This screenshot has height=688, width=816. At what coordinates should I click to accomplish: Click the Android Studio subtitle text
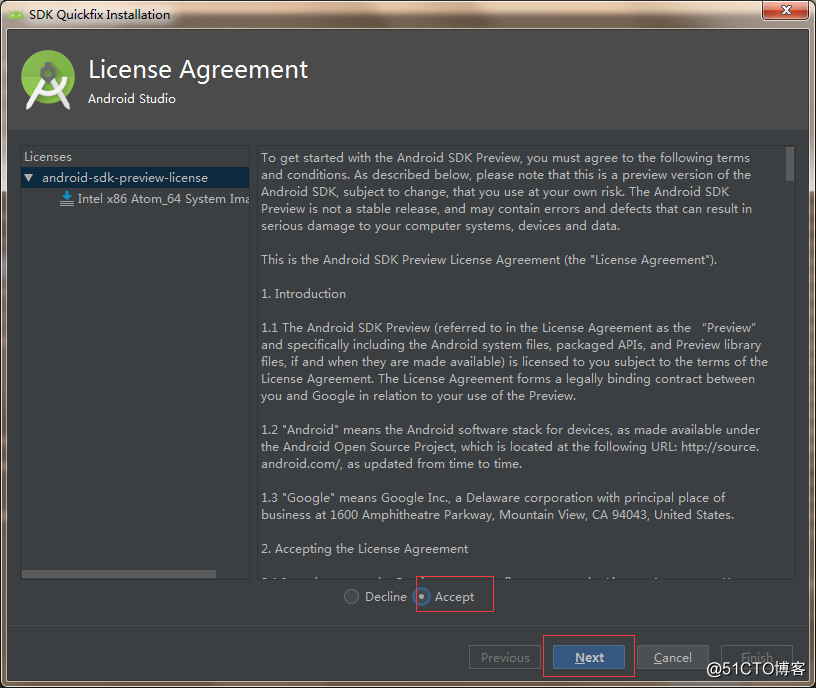[x=132, y=98]
